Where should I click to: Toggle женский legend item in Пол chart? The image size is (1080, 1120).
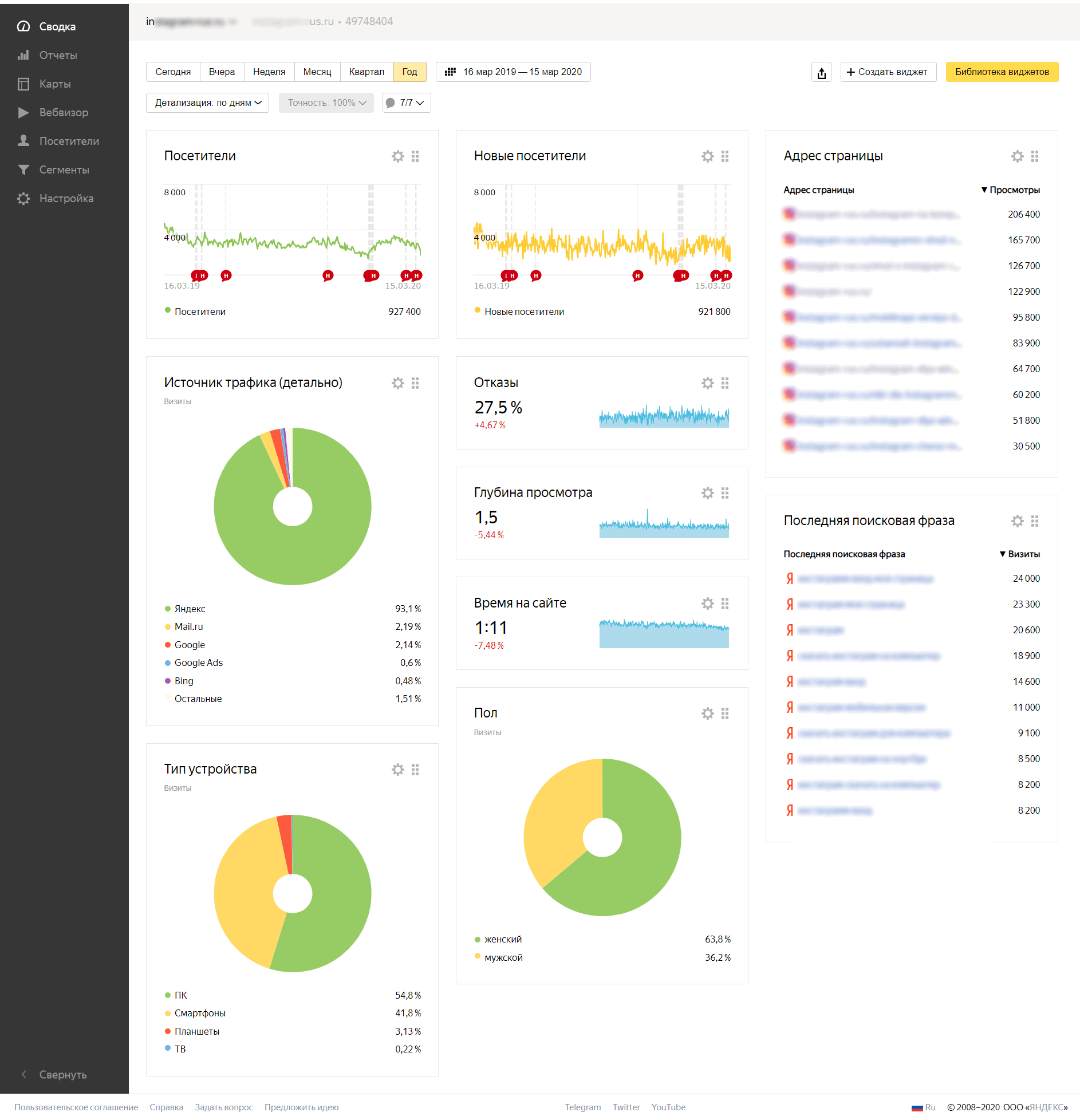[502, 939]
